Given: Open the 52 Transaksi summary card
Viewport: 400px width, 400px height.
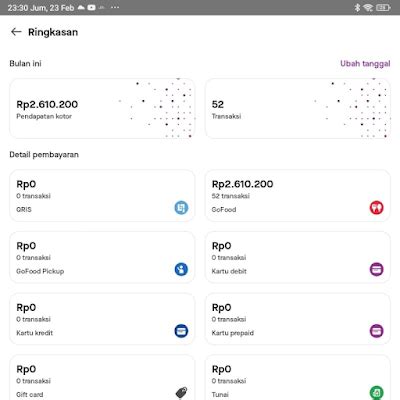Looking at the screenshot, I should click(x=298, y=109).
